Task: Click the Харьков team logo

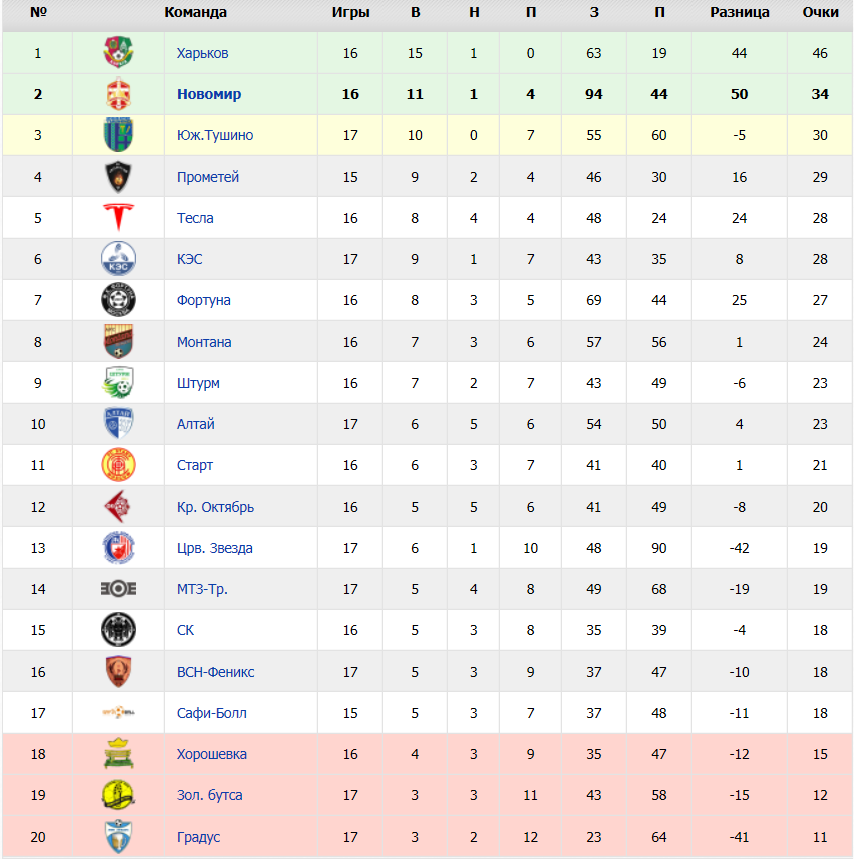Action: click(118, 52)
